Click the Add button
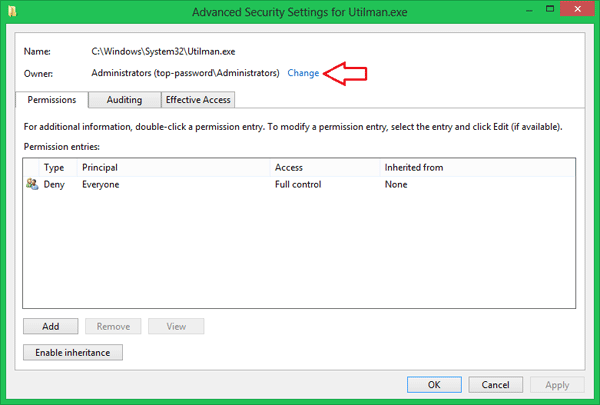600x405 pixels. point(51,327)
